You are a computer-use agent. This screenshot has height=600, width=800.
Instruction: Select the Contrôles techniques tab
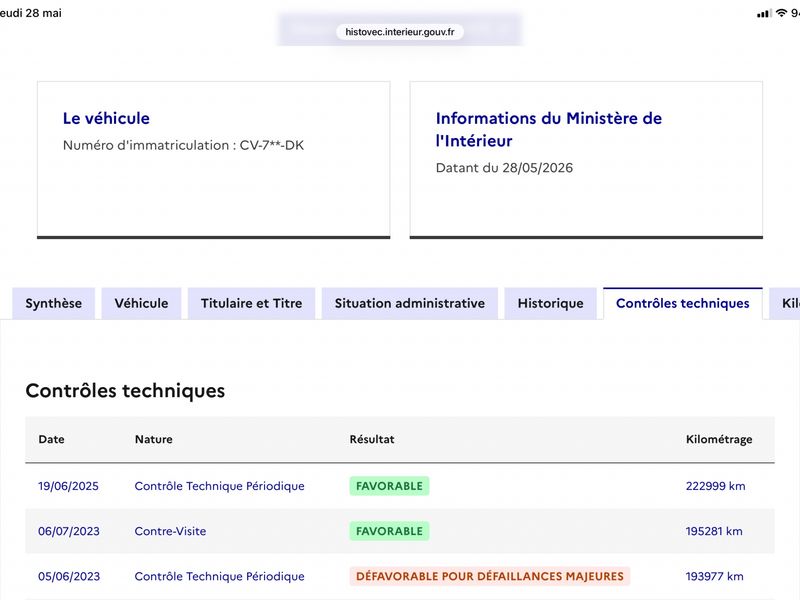[683, 304]
